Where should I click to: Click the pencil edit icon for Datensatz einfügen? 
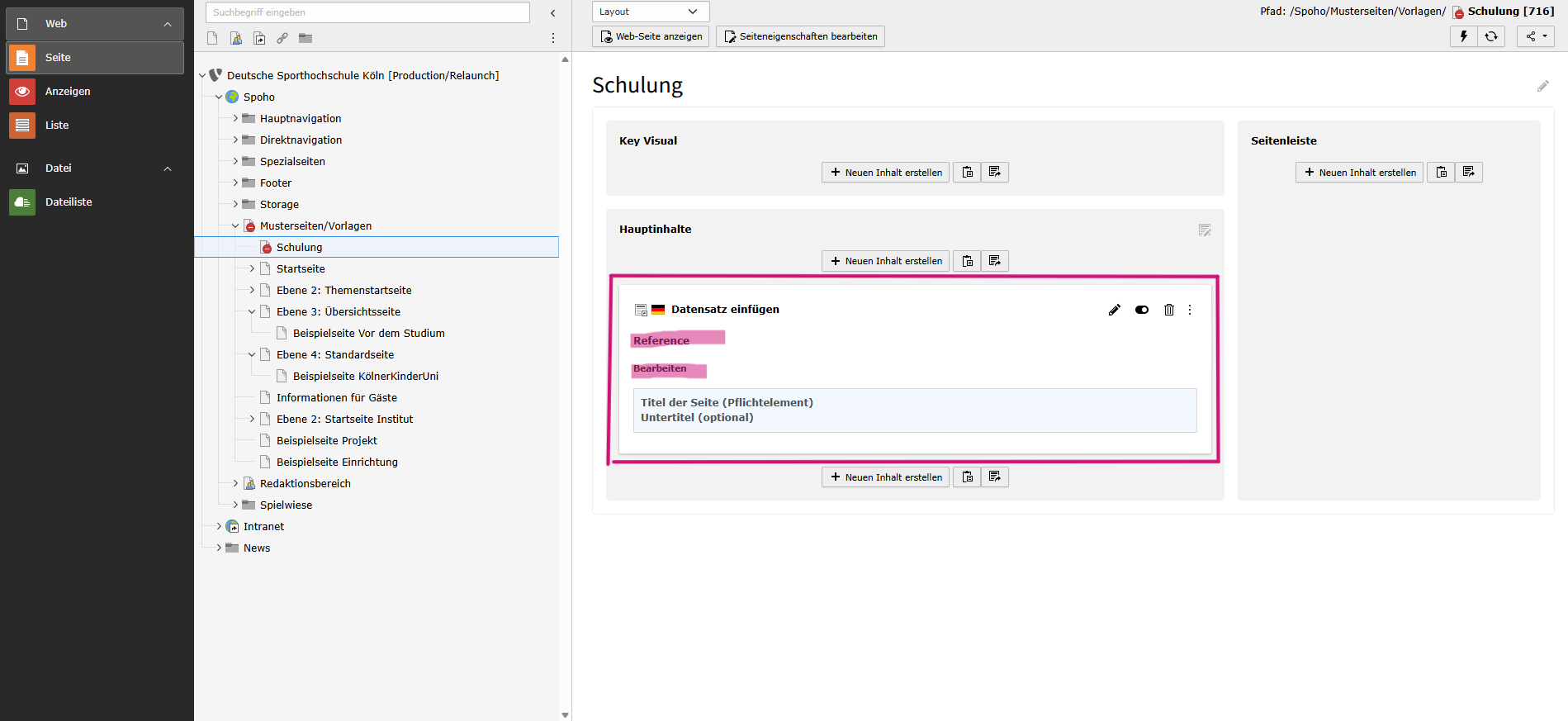(1114, 310)
